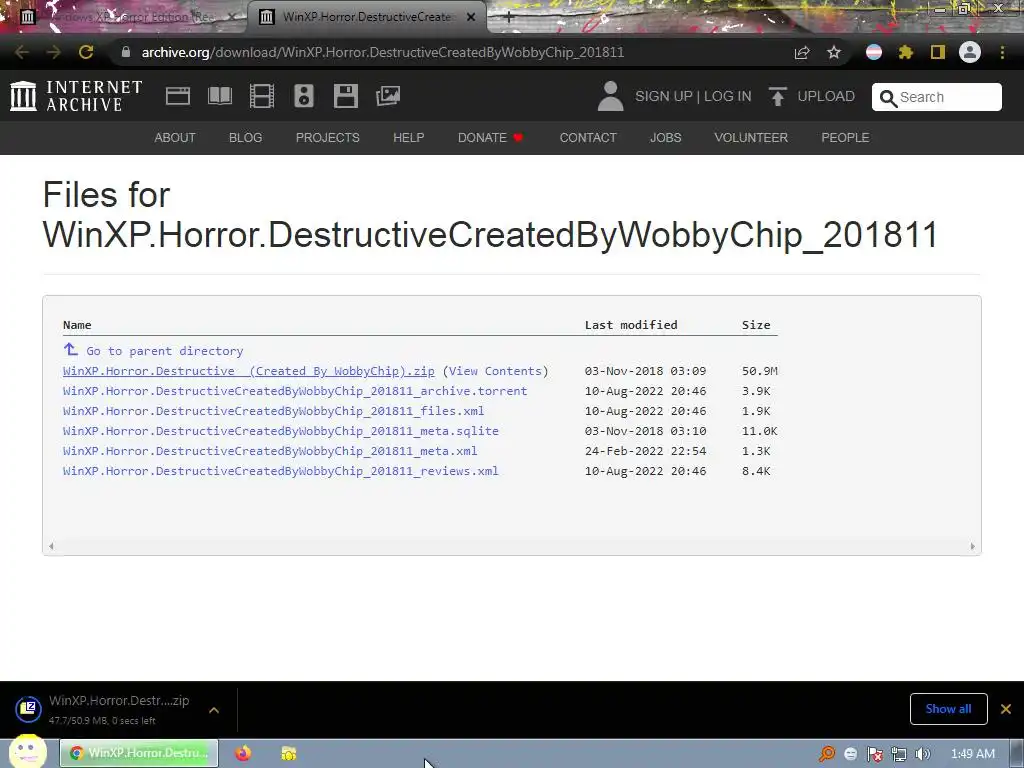Screen dimensions: 1024x768
Task: Open the BLOG menu item
Action: tap(245, 138)
